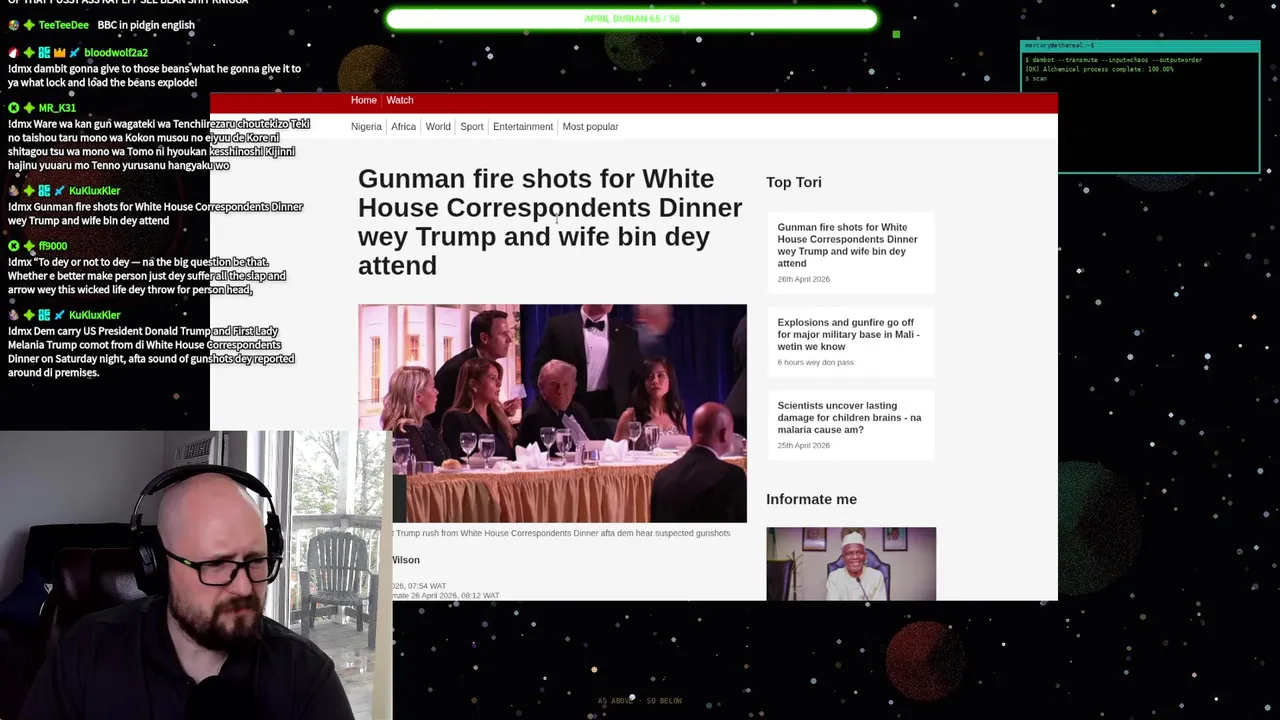Image resolution: width=1280 pixels, height=720 pixels.
Task: Click the author name Wilson
Action: tap(406, 560)
